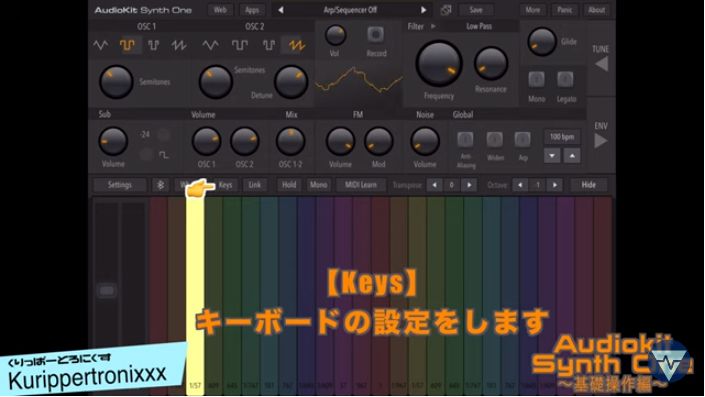The width and height of the screenshot is (705, 397).
Task: Click OSC 1 volume knob
Action: point(206,141)
